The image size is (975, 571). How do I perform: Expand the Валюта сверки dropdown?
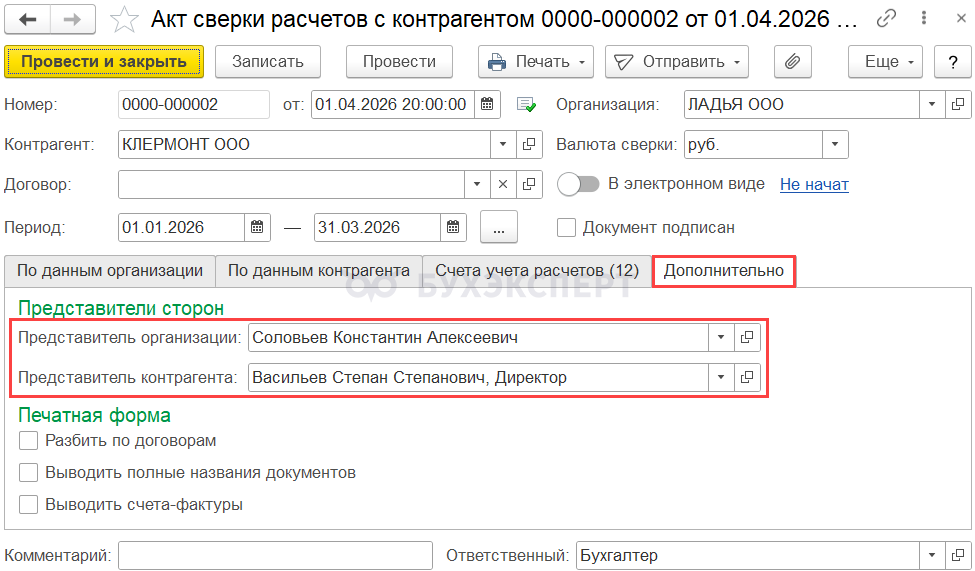point(835,144)
